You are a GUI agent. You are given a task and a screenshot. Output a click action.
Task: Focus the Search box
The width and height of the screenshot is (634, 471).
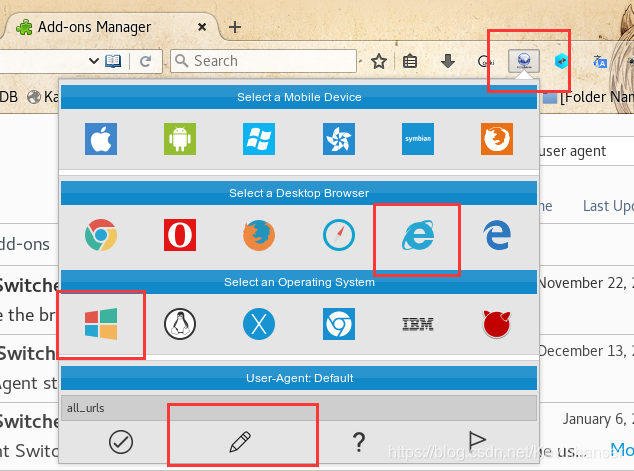coord(263,61)
